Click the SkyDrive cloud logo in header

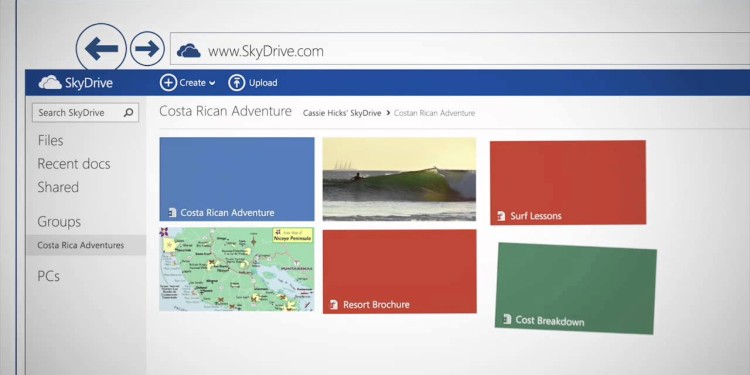pos(50,83)
